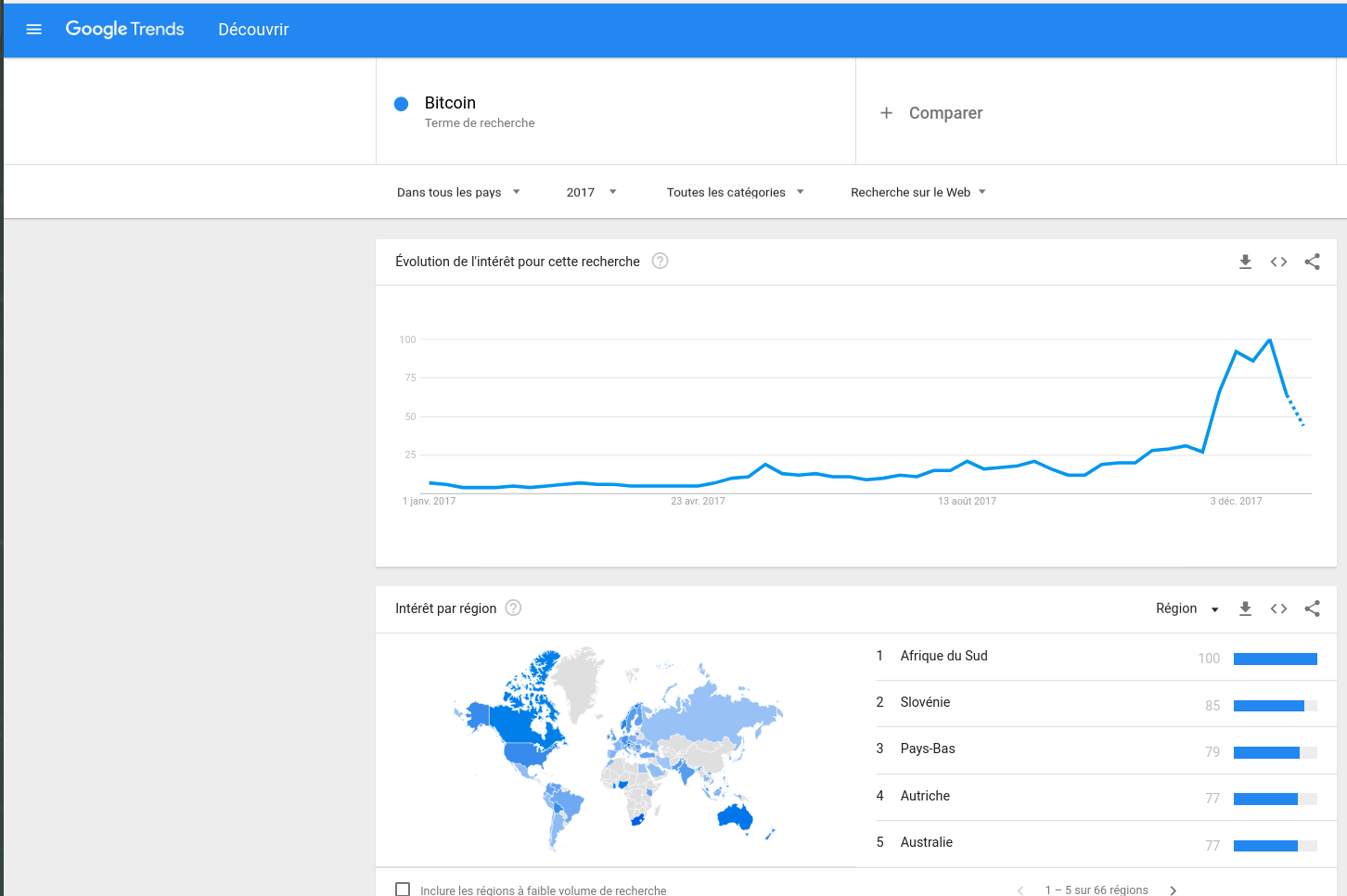1347x896 pixels.
Task: Show help for 'Intérêt par région'
Action: (x=513, y=608)
